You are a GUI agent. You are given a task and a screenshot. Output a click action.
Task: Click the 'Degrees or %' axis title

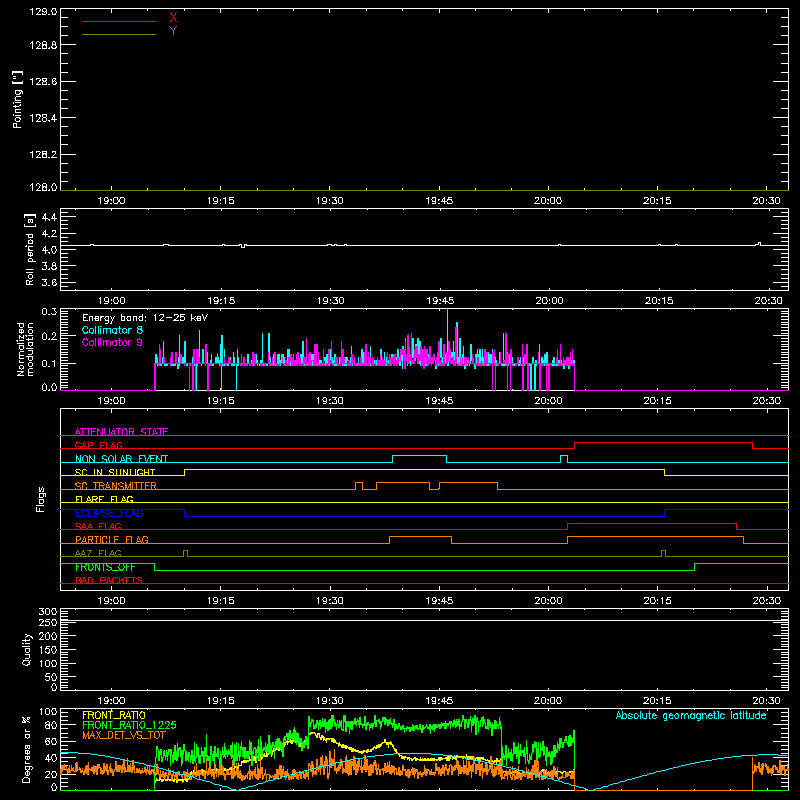[26, 749]
